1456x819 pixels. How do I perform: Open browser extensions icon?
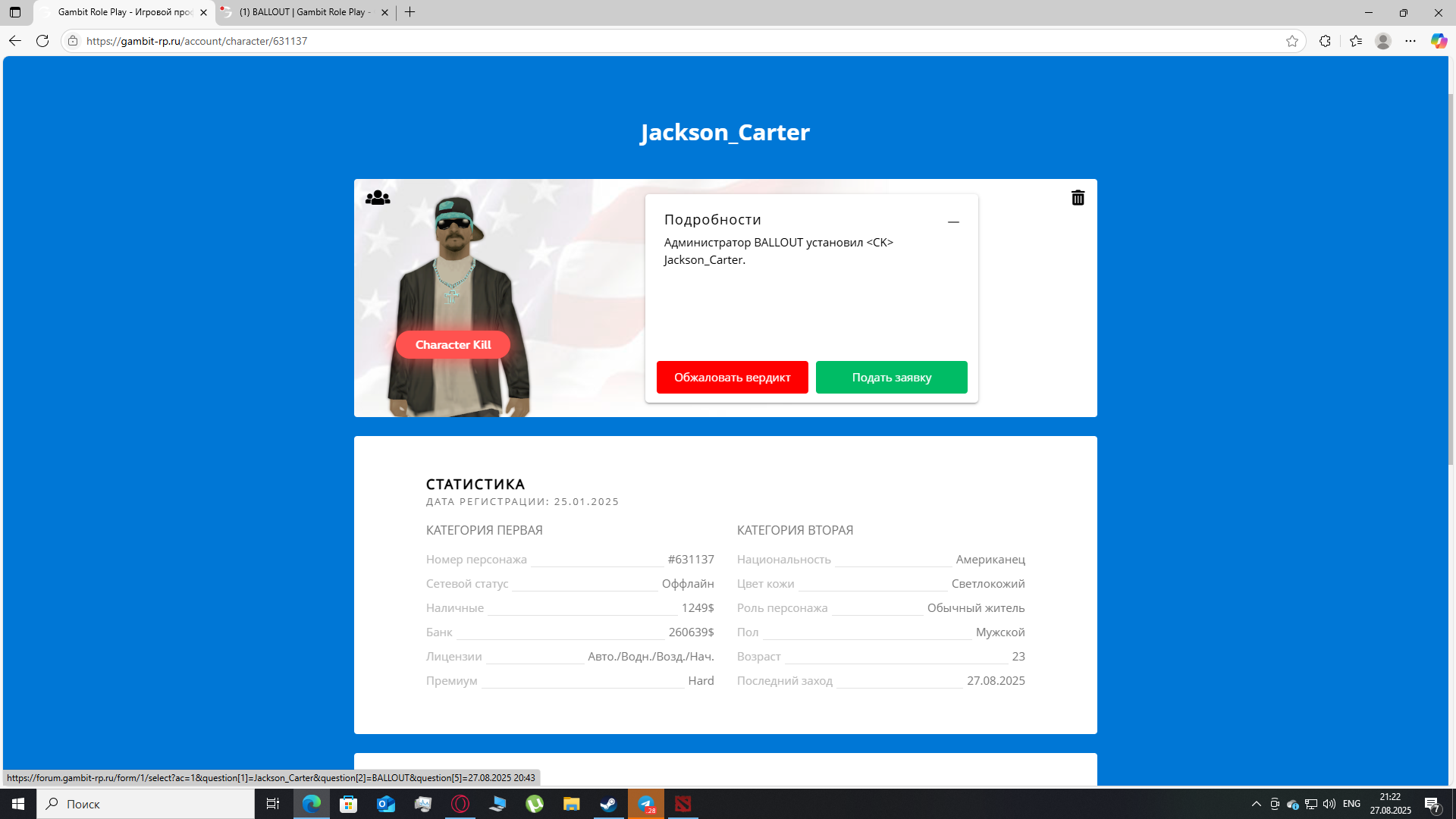point(1325,41)
